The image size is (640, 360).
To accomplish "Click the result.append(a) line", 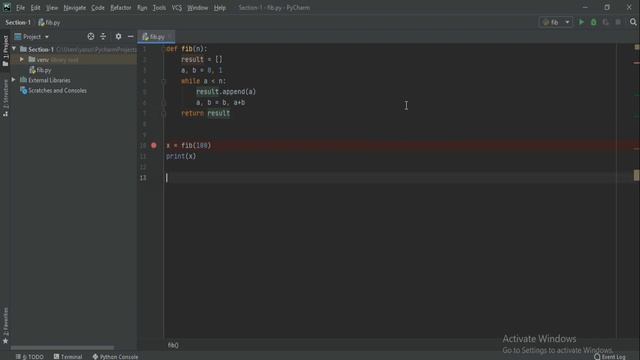I will (x=226, y=92).
